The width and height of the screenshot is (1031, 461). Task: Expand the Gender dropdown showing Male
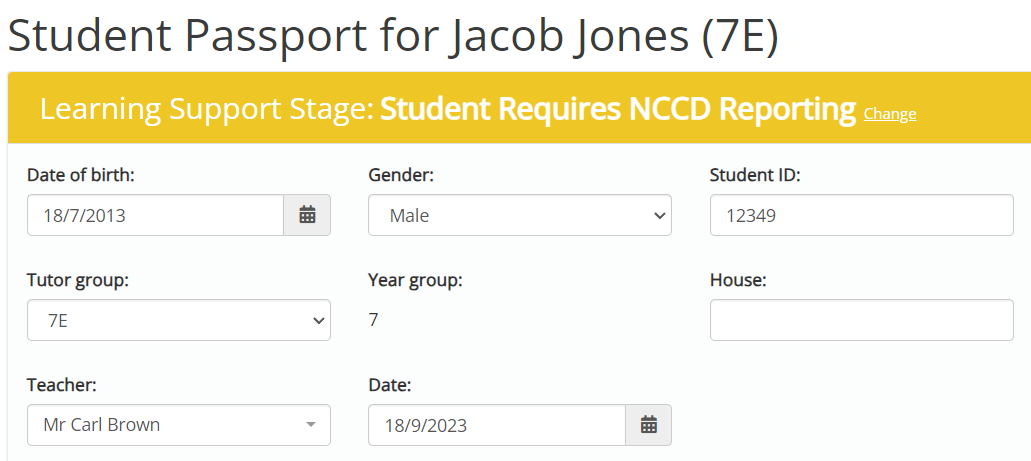pos(519,214)
